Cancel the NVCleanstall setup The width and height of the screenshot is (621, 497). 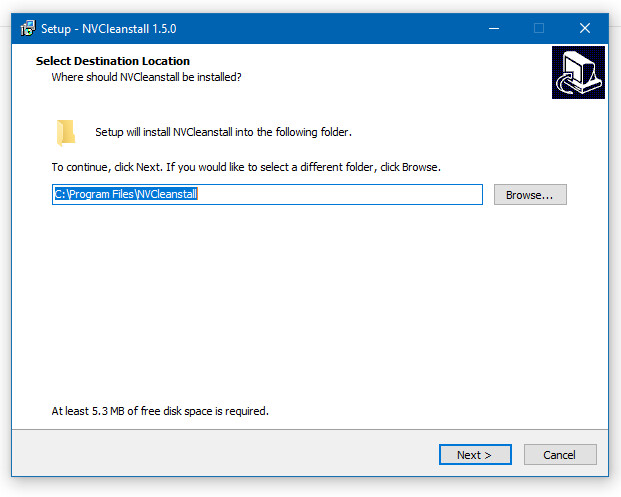[x=560, y=455]
